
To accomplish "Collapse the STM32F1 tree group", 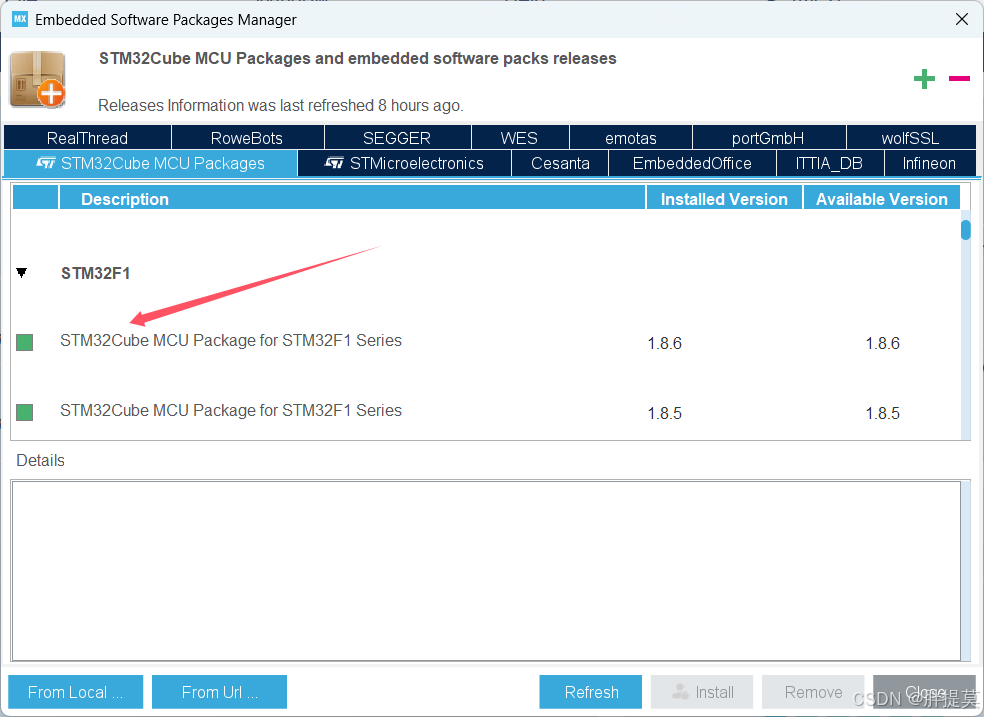I will point(22,273).
